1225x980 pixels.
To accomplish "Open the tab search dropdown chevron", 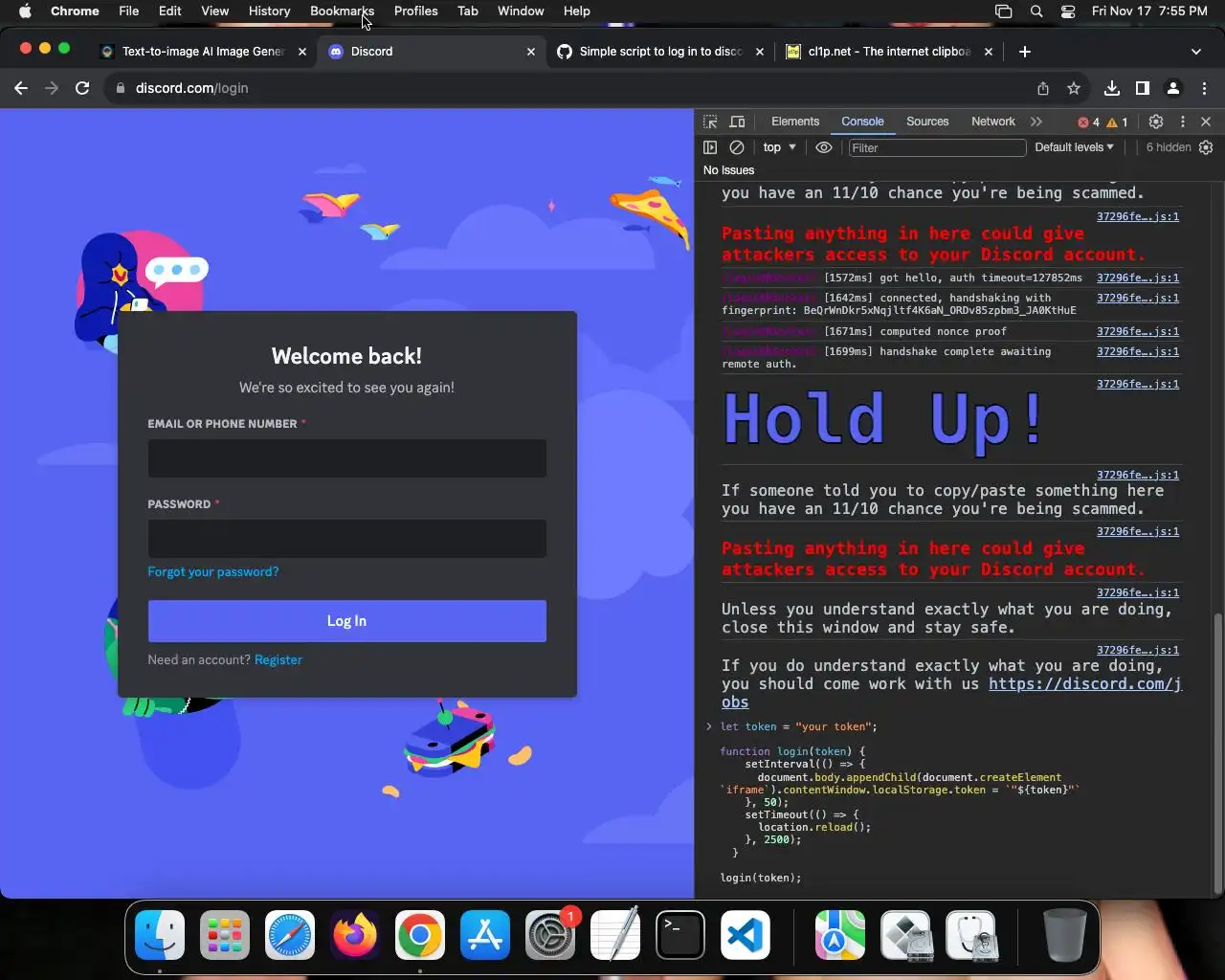I will [1196, 52].
